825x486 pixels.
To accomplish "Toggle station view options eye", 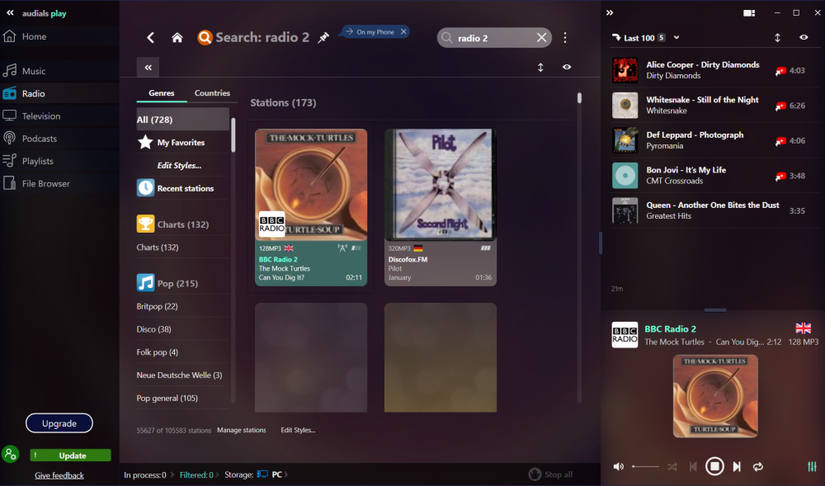I will pyautogui.click(x=567, y=67).
